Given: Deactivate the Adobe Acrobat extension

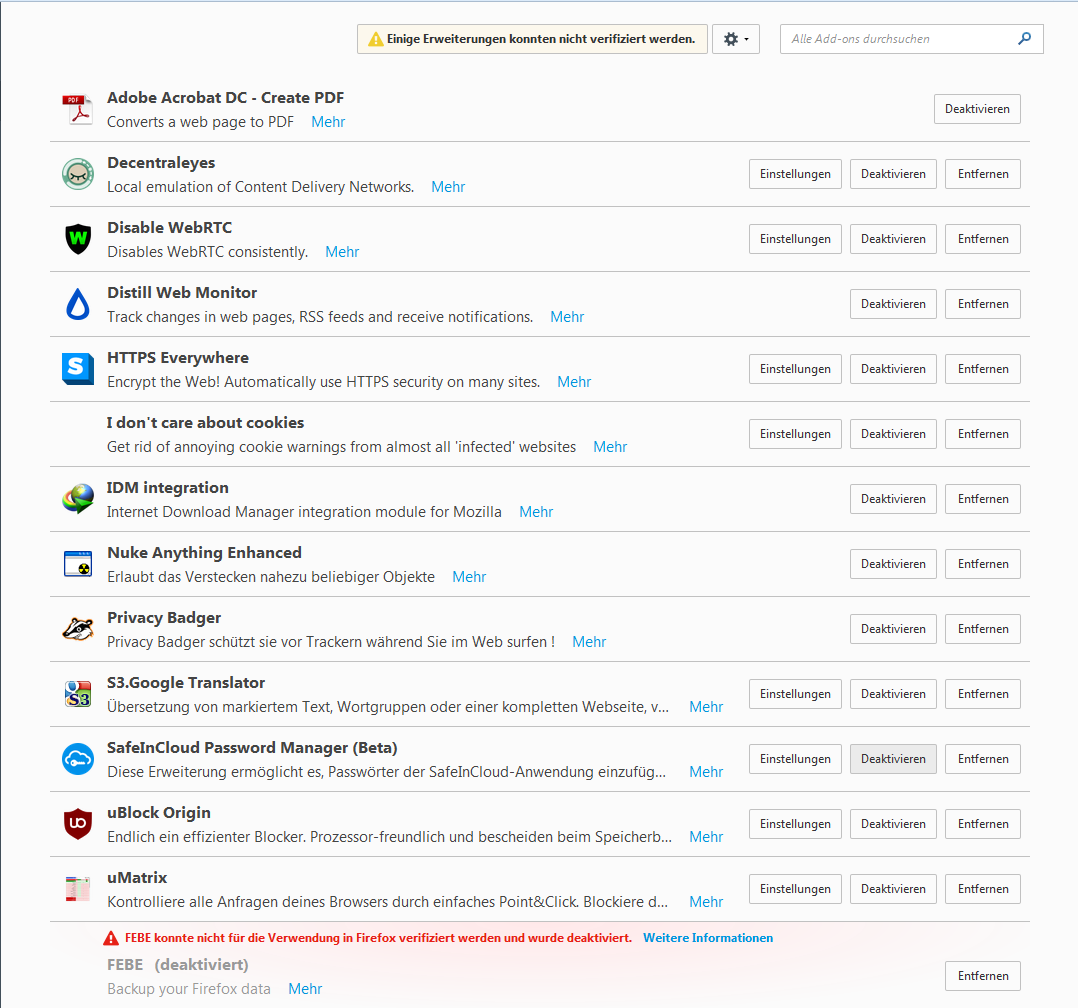Looking at the screenshot, I should point(977,109).
